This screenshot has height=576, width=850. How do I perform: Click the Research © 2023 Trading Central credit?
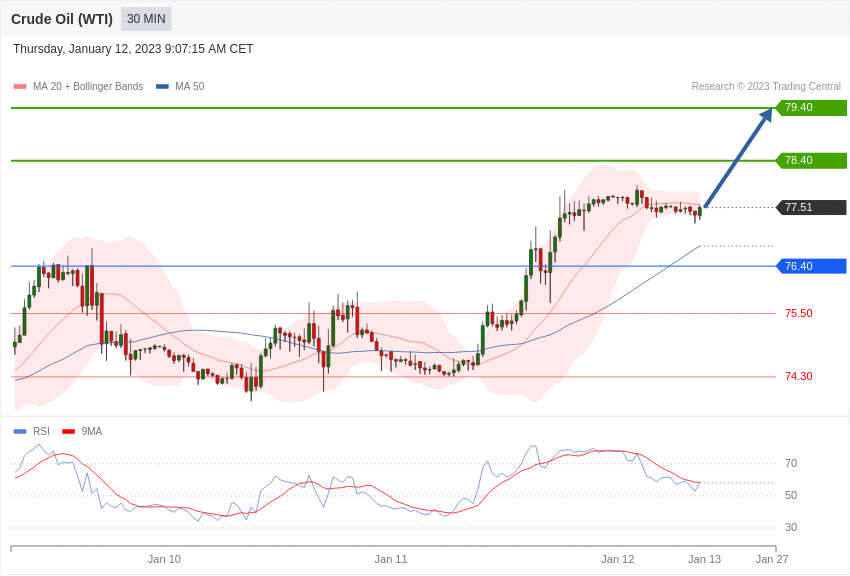pyautogui.click(x=766, y=86)
